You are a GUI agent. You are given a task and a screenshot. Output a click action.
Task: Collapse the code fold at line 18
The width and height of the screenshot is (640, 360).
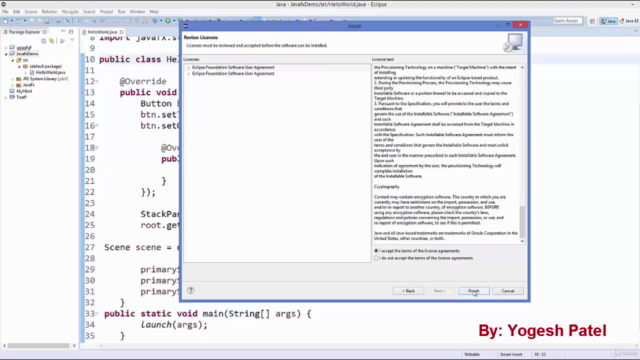pos(97,147)
